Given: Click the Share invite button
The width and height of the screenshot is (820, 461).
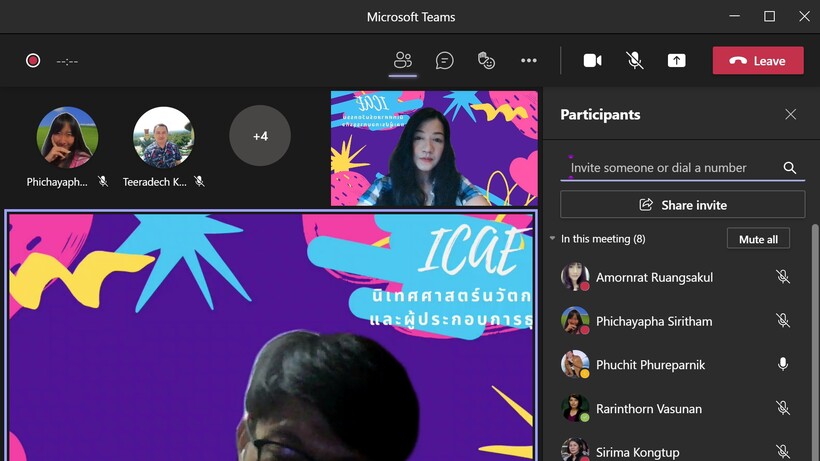Looking at the screenshot, I should point(682,205).
